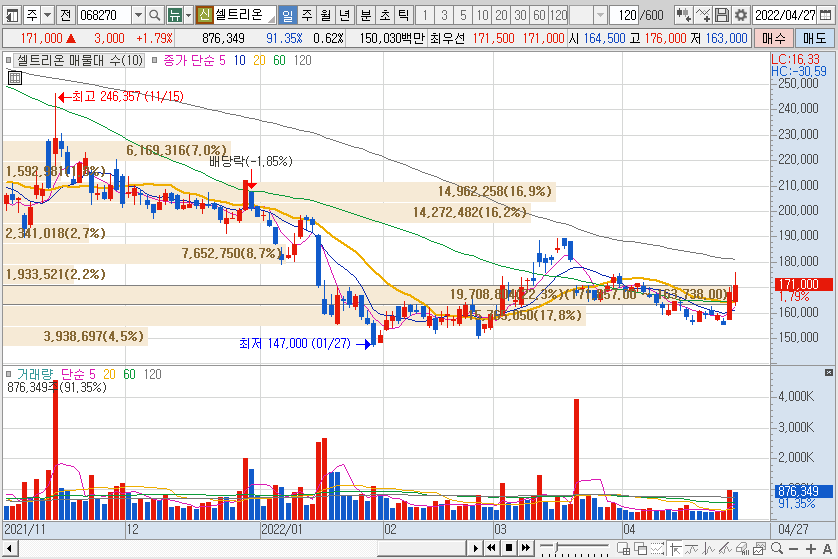Click the date field 2022/04/27
This screenshot has width=838, height=559.
pyautogui.click(x=785, y=15)
